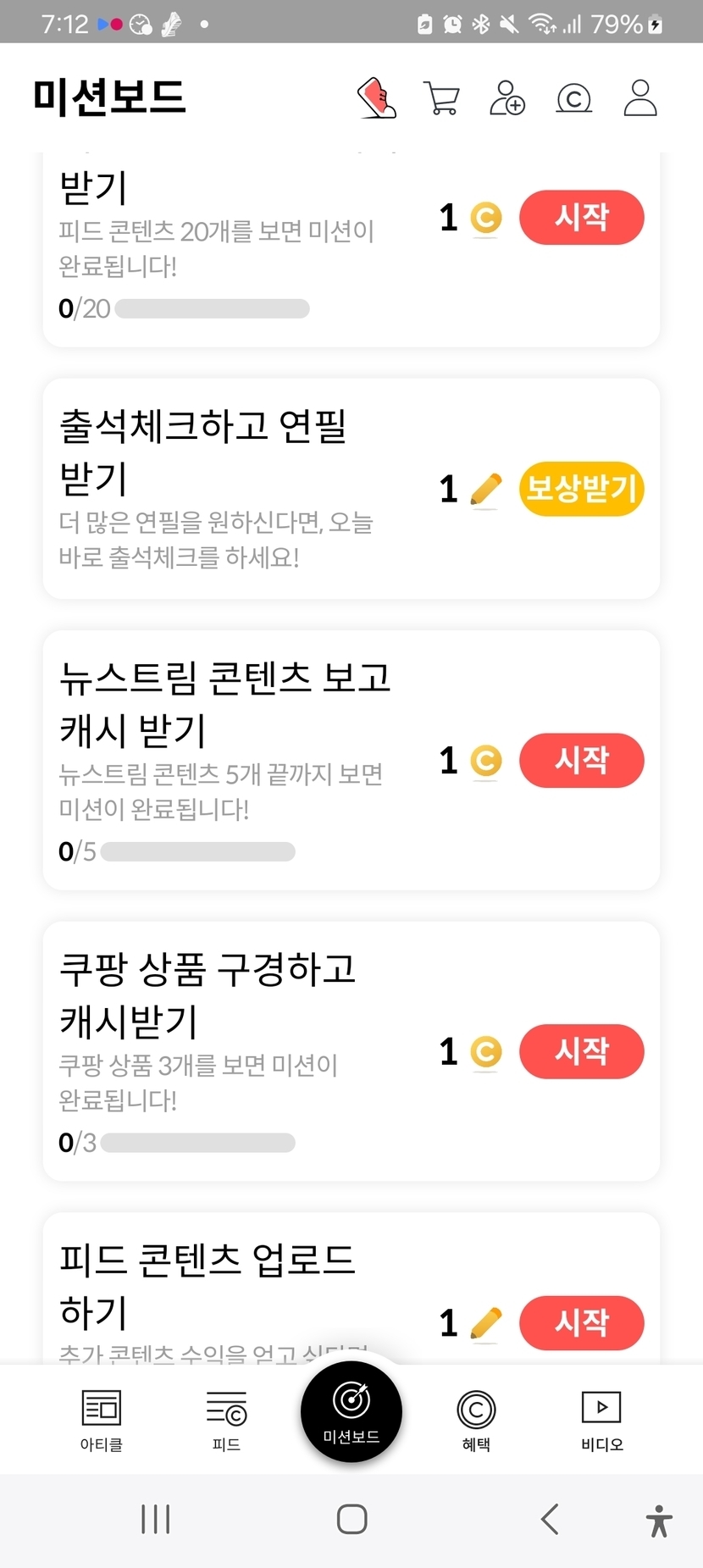Tap the 미션보드 center button
703x1568 pixels.
351,1410
